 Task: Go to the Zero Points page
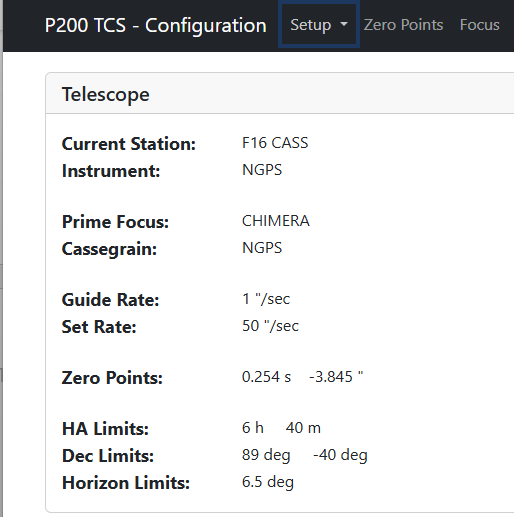pos(403,25)
